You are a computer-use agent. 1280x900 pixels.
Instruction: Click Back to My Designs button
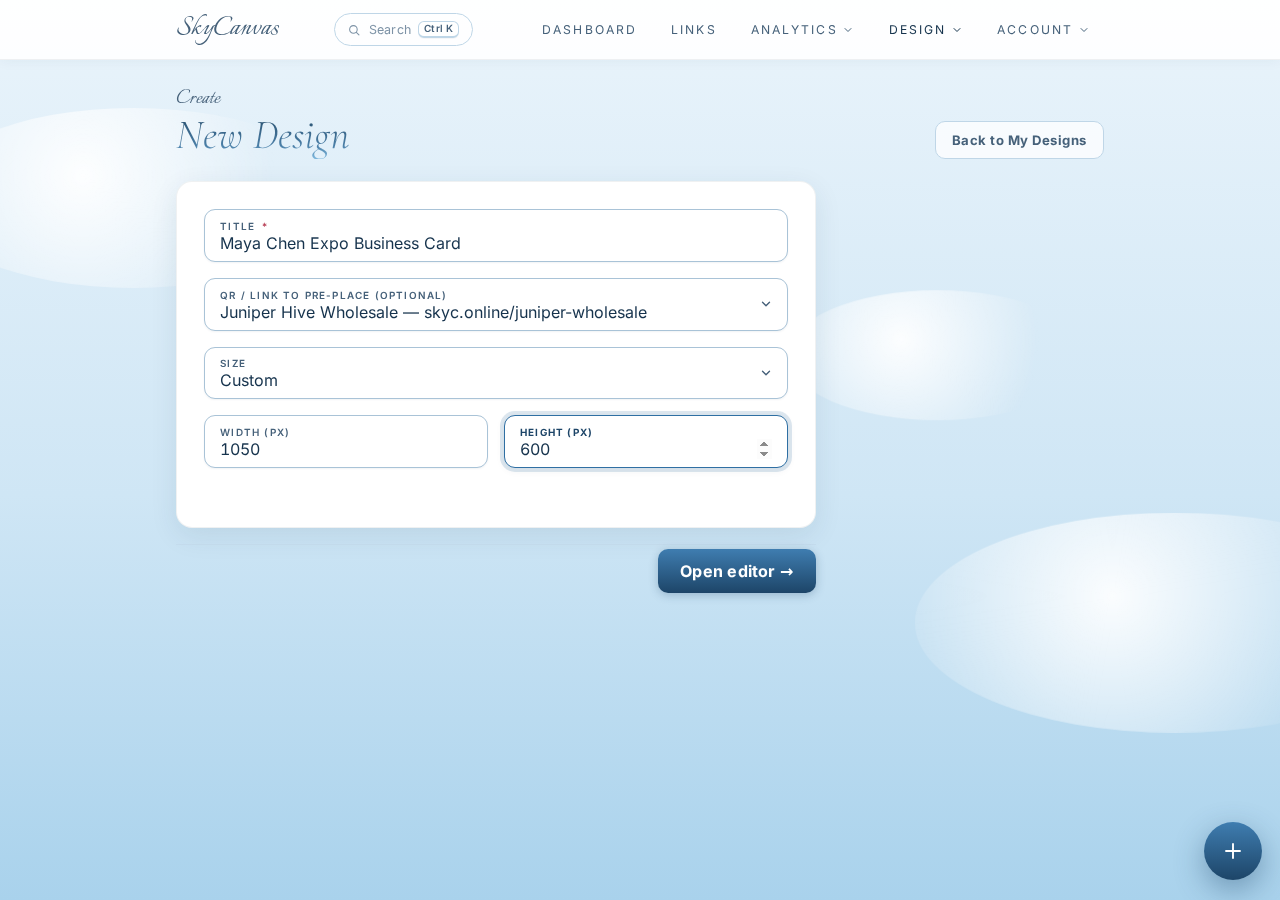click(x=1019, y=140)
